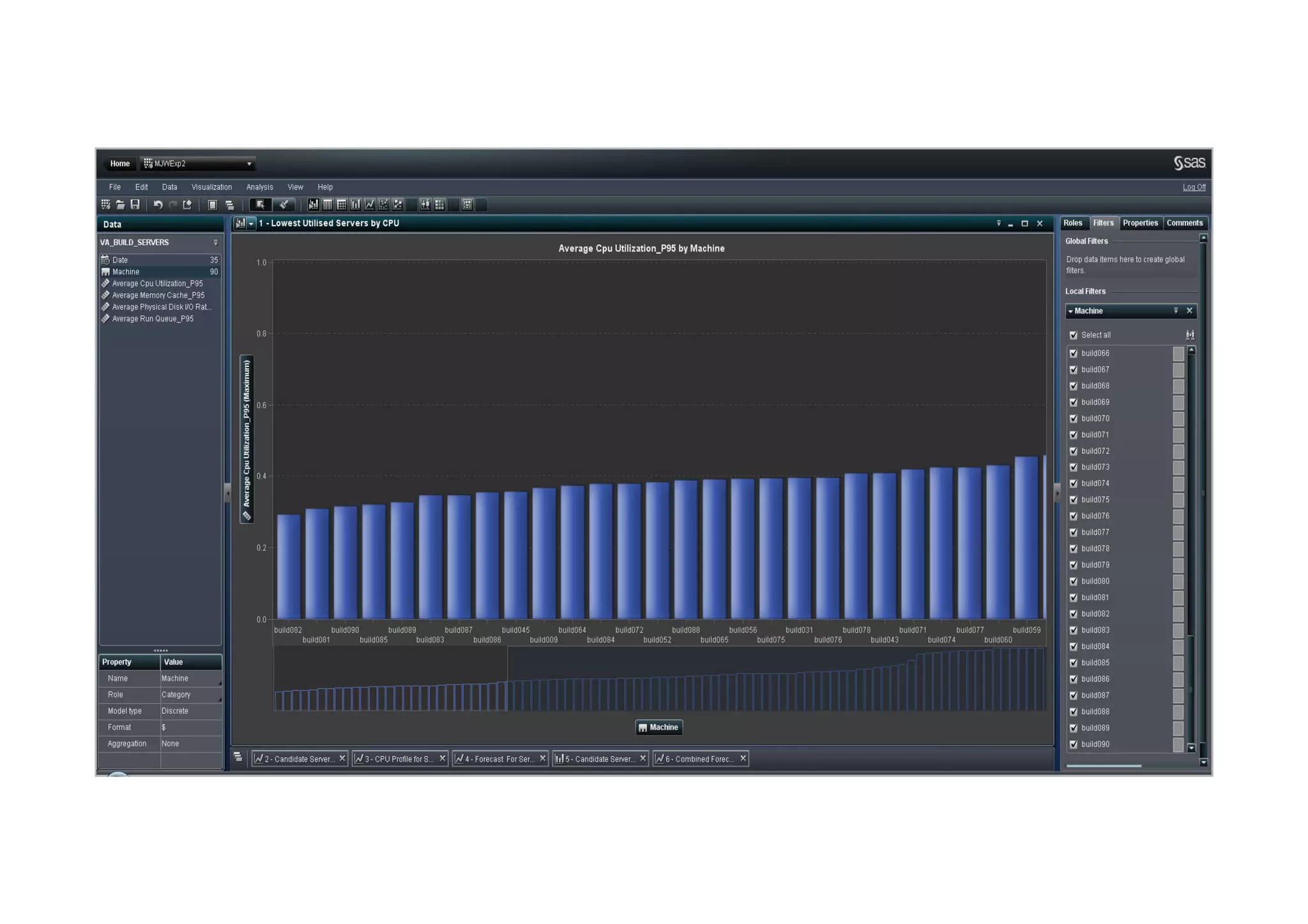
Task: Uncheck the build066 filter checkbox
Action: coord(1073,353)
